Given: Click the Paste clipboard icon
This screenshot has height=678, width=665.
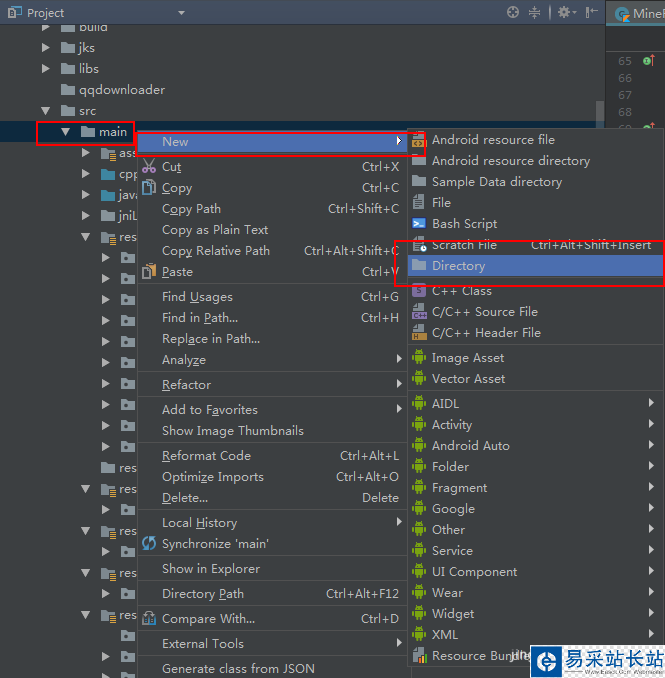Looking at the screenshot, I should [149, 272].
